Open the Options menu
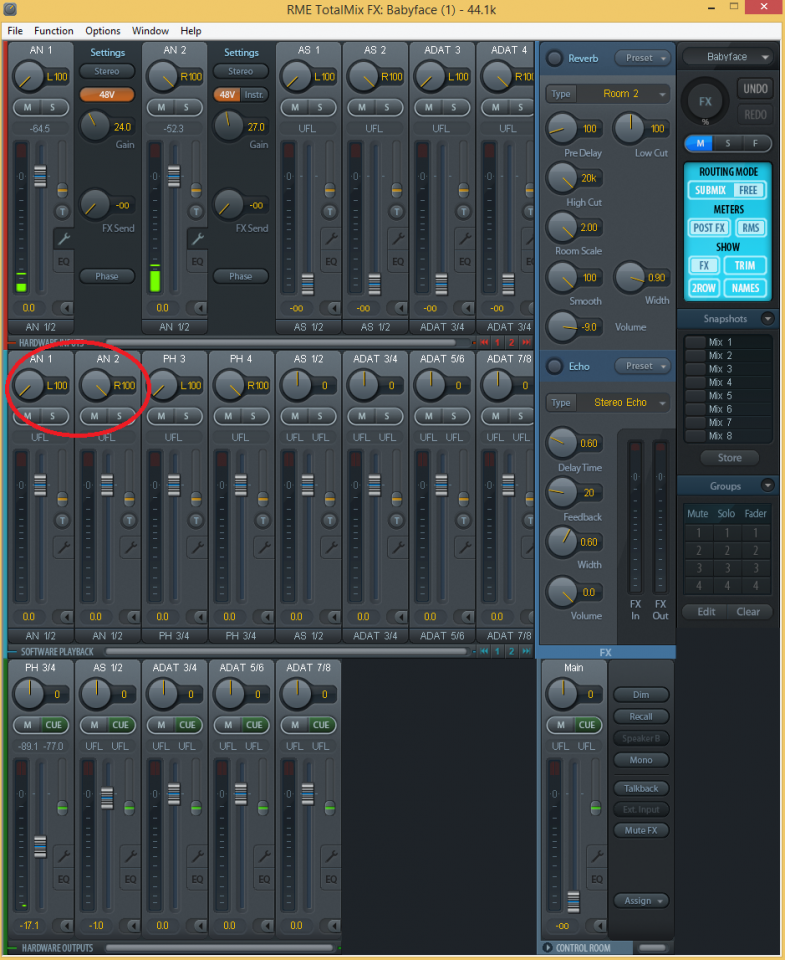This screenshot has height=960, width=785. point(103,31)
